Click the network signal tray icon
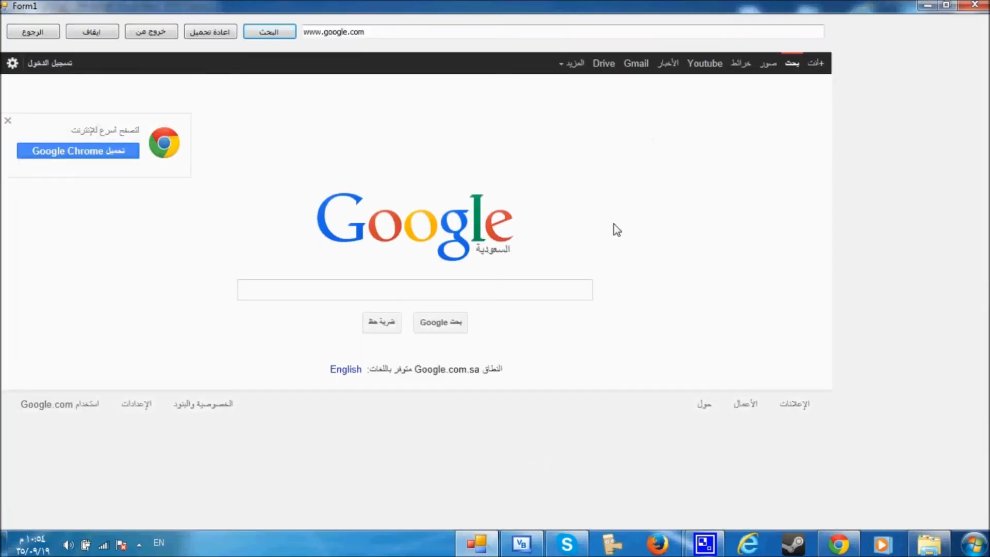 [x=103, y=544]
